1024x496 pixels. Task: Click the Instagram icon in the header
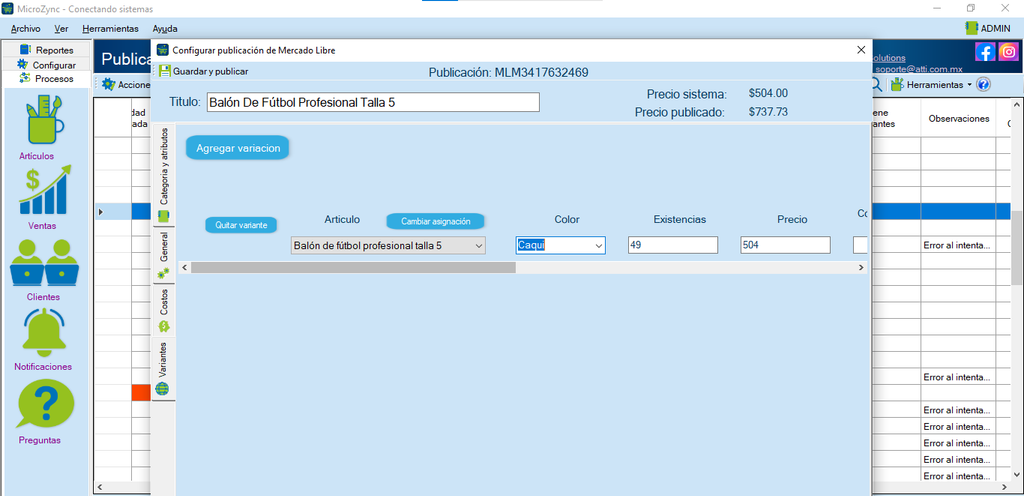pos(1008,52)
